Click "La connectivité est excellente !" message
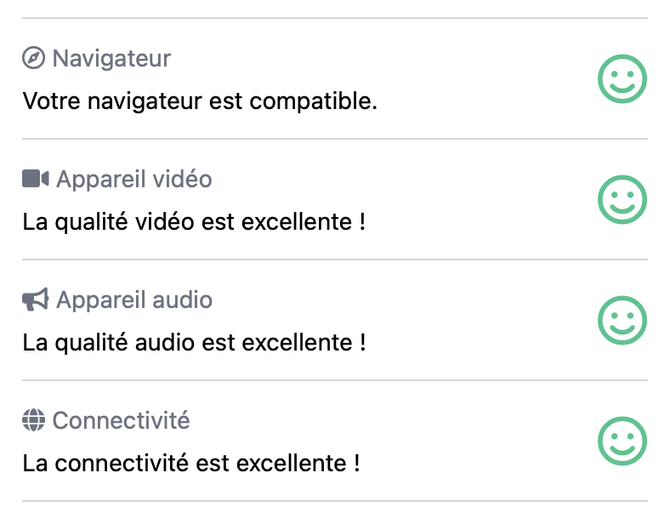Screen dimensions: 670x514 click(x=191, y=464)
